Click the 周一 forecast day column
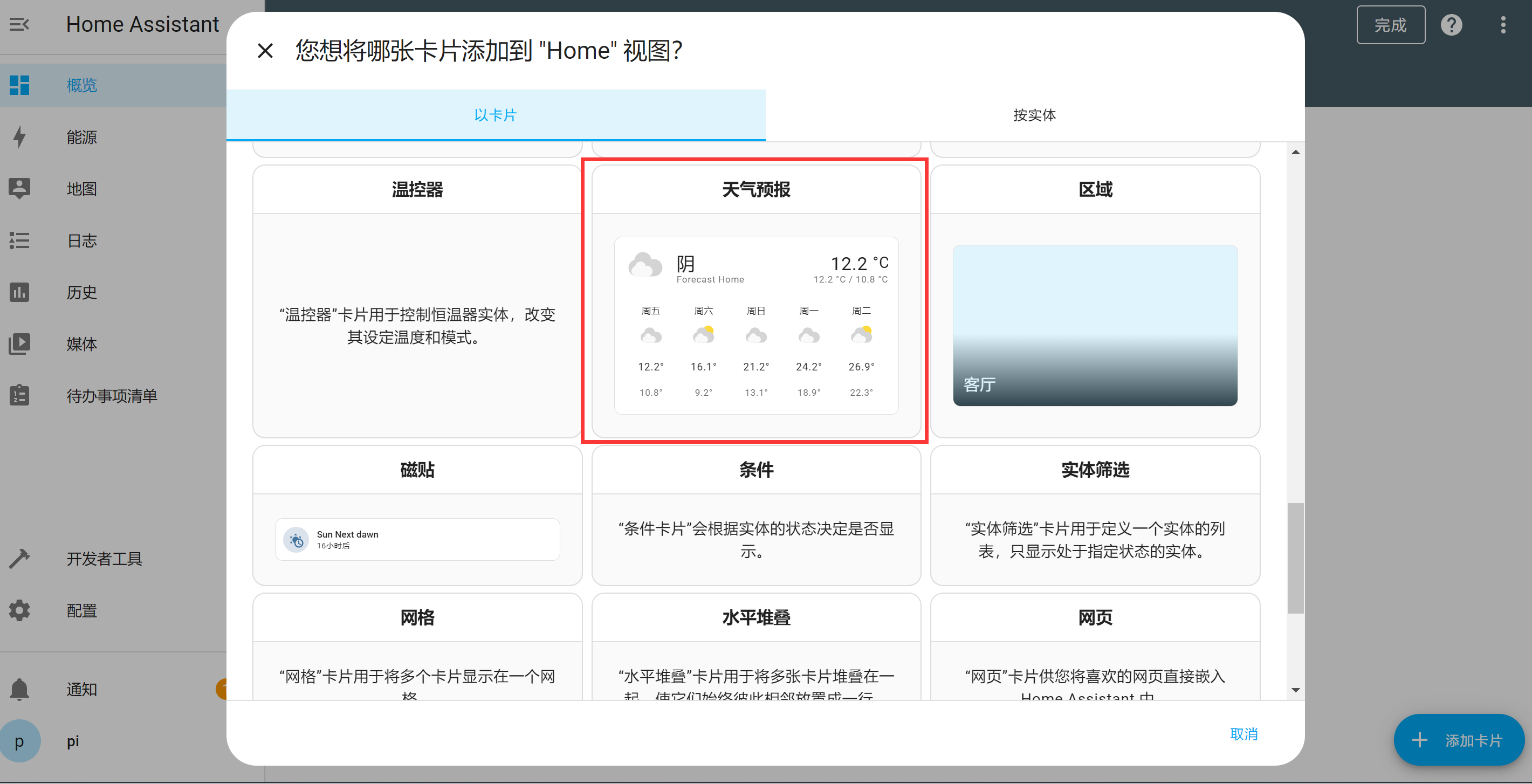 pyautogui.click(x=808, y=351)
